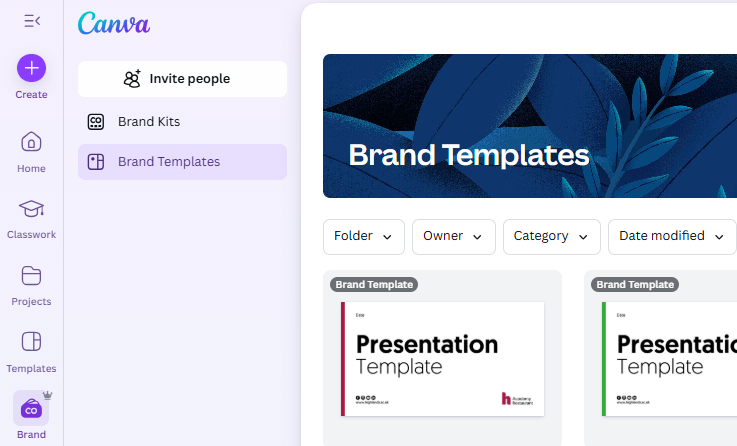Click the Invite people button
The height and width of the screenshot is (446, 737).
(x=182, y=79)
